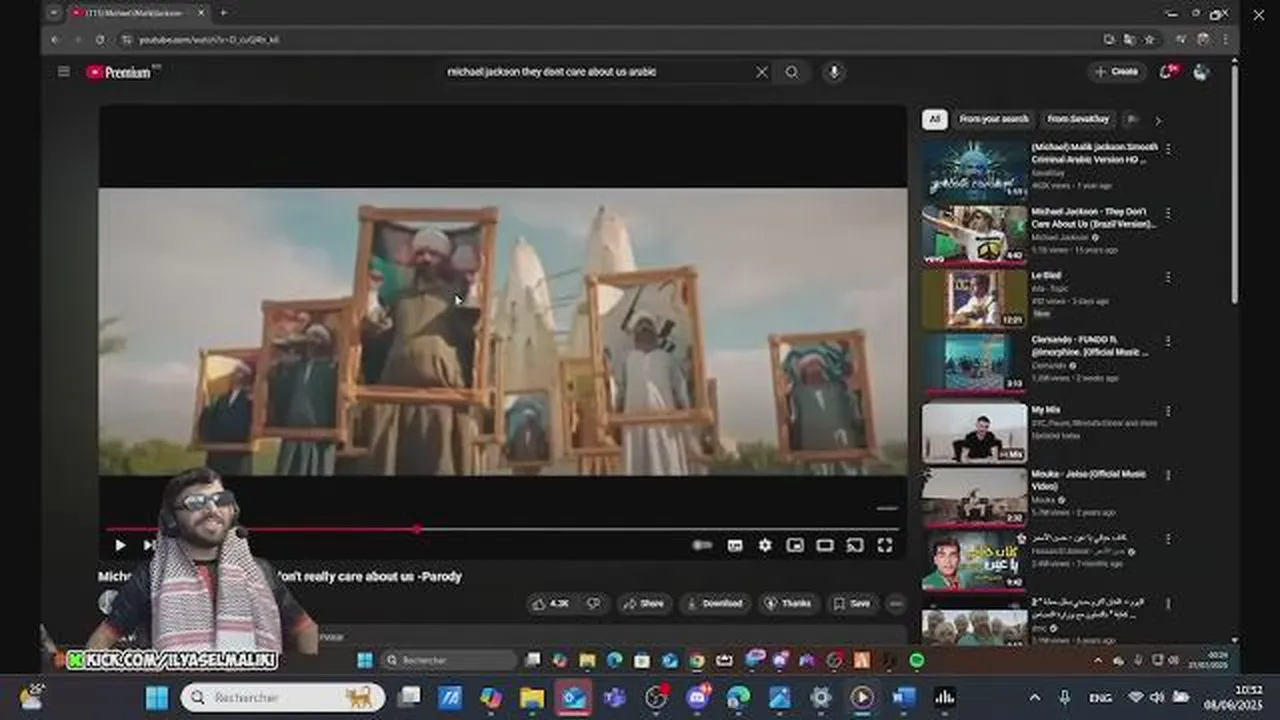
Task: Select the From your search chip
Action: tap(994, 119)
